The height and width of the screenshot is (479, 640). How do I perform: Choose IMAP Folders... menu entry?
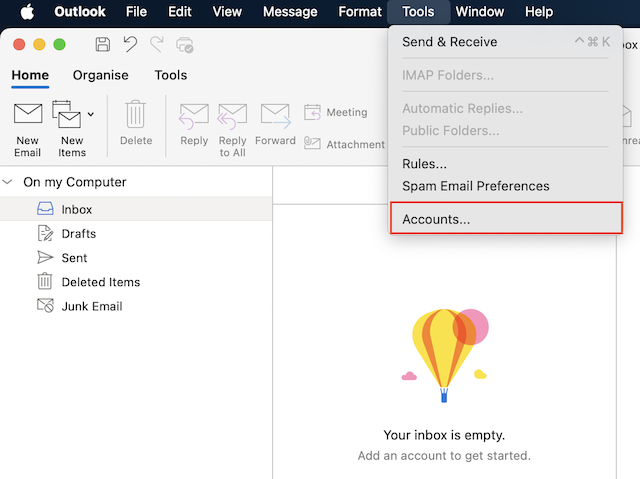click(x=506, y=75)
